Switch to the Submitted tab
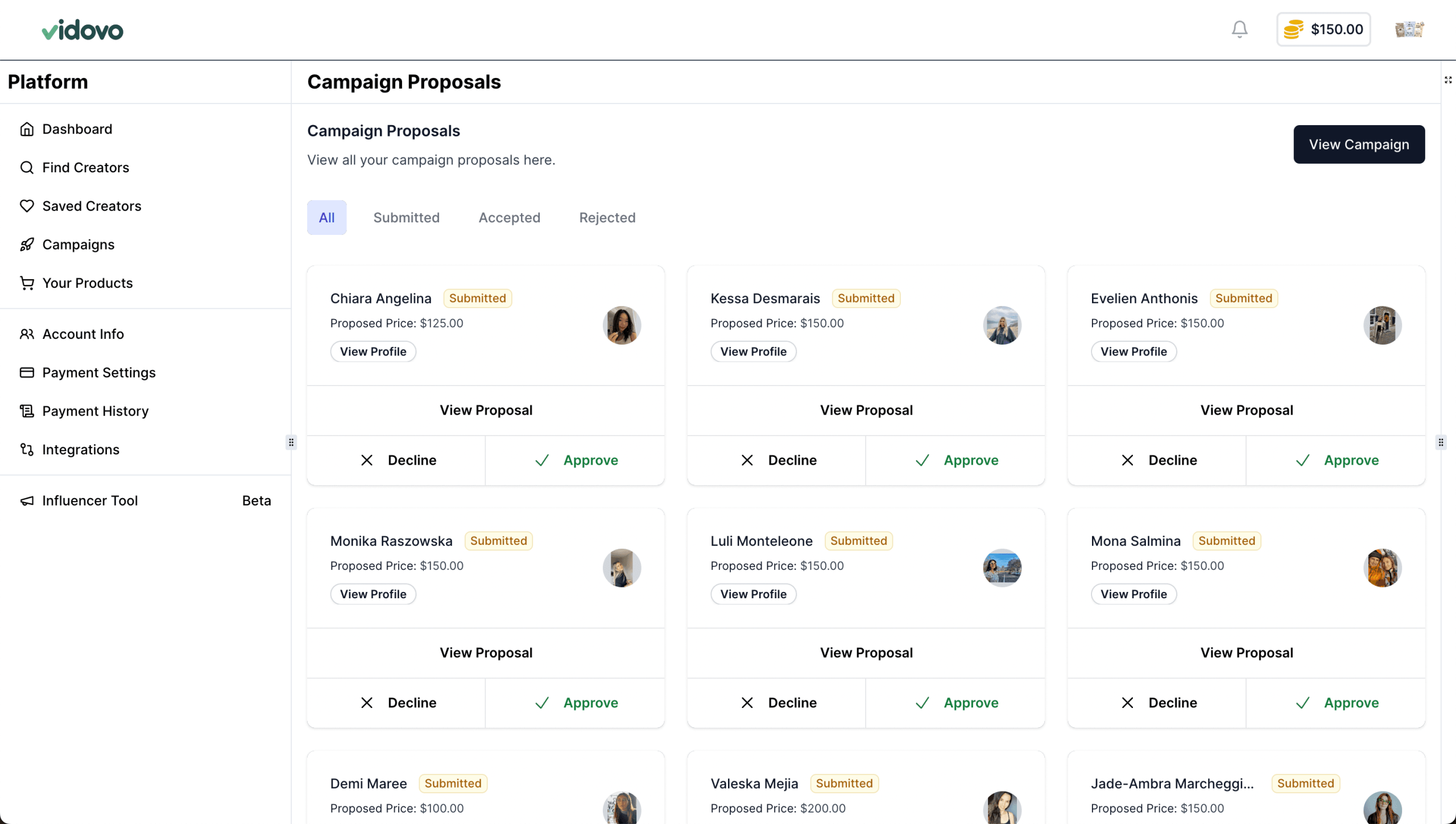 406,217
